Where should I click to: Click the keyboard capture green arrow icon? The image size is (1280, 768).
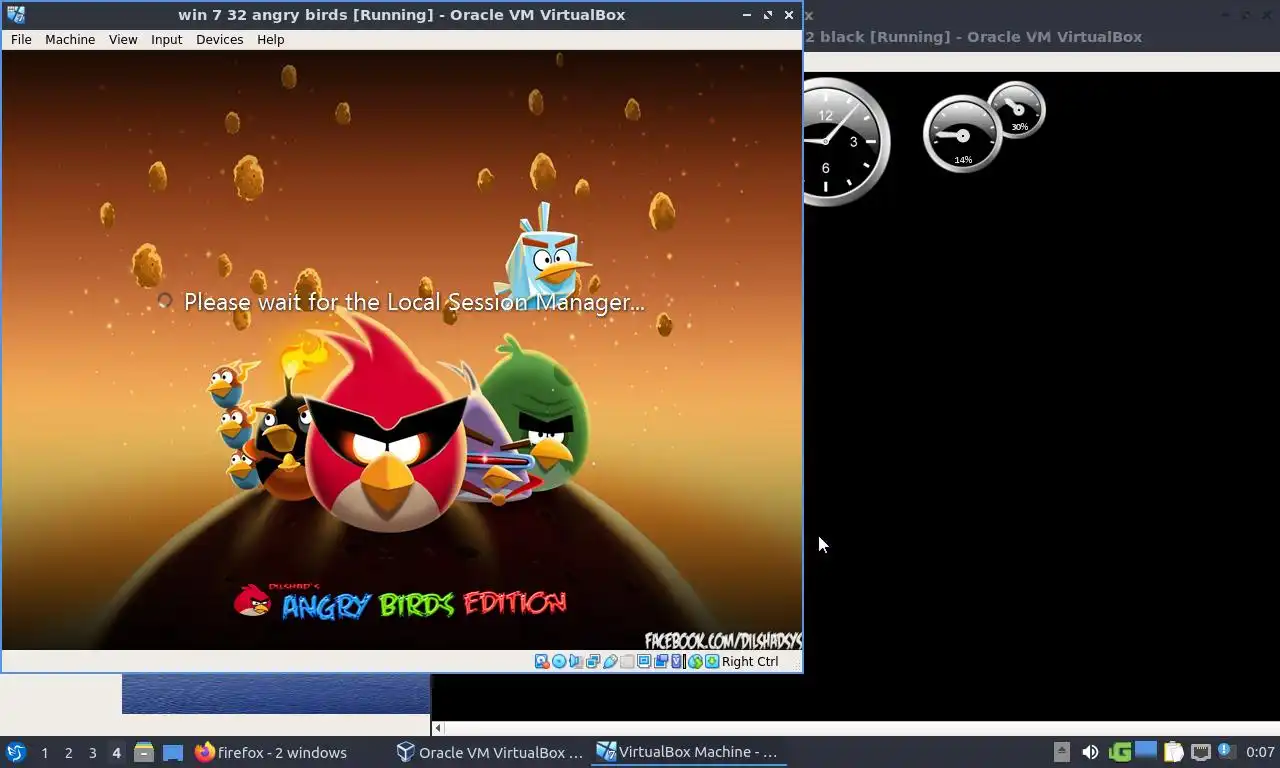coord(712,661)
